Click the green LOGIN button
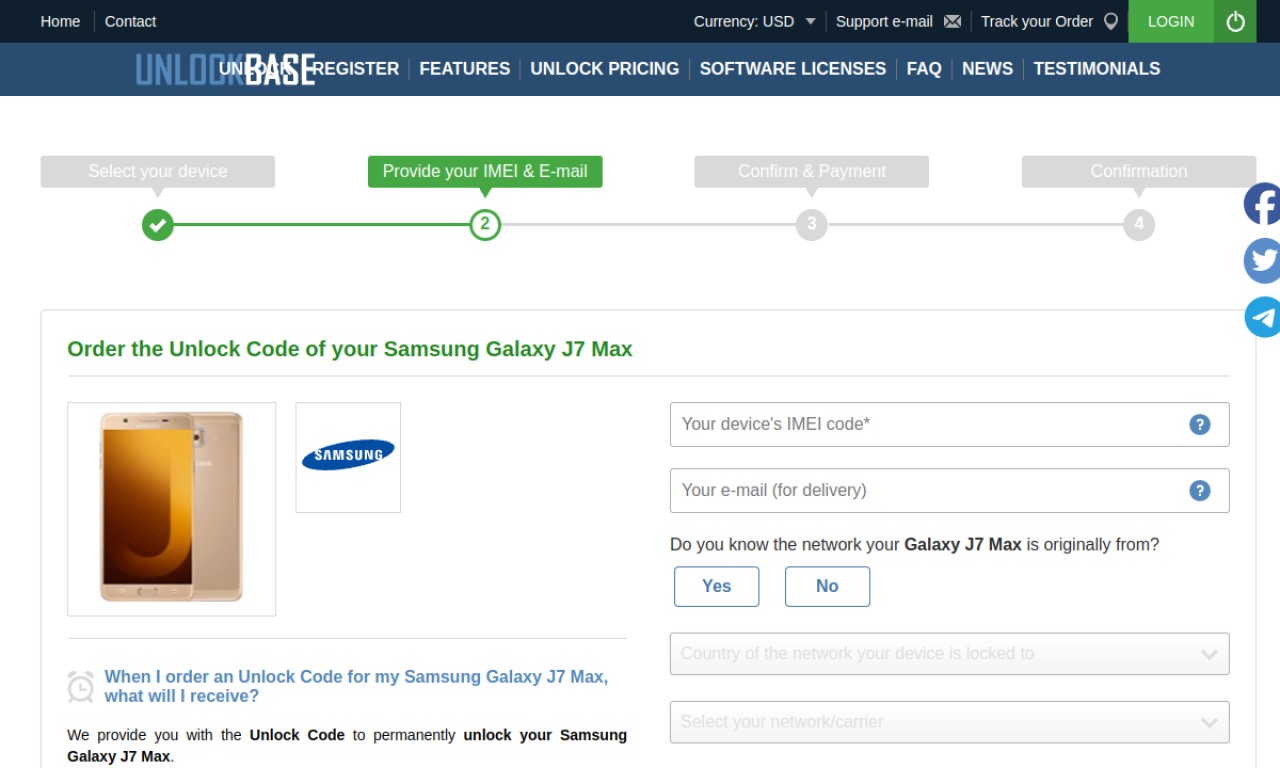This screenshot has width=1280, height=768. [x=1171, y=21]
